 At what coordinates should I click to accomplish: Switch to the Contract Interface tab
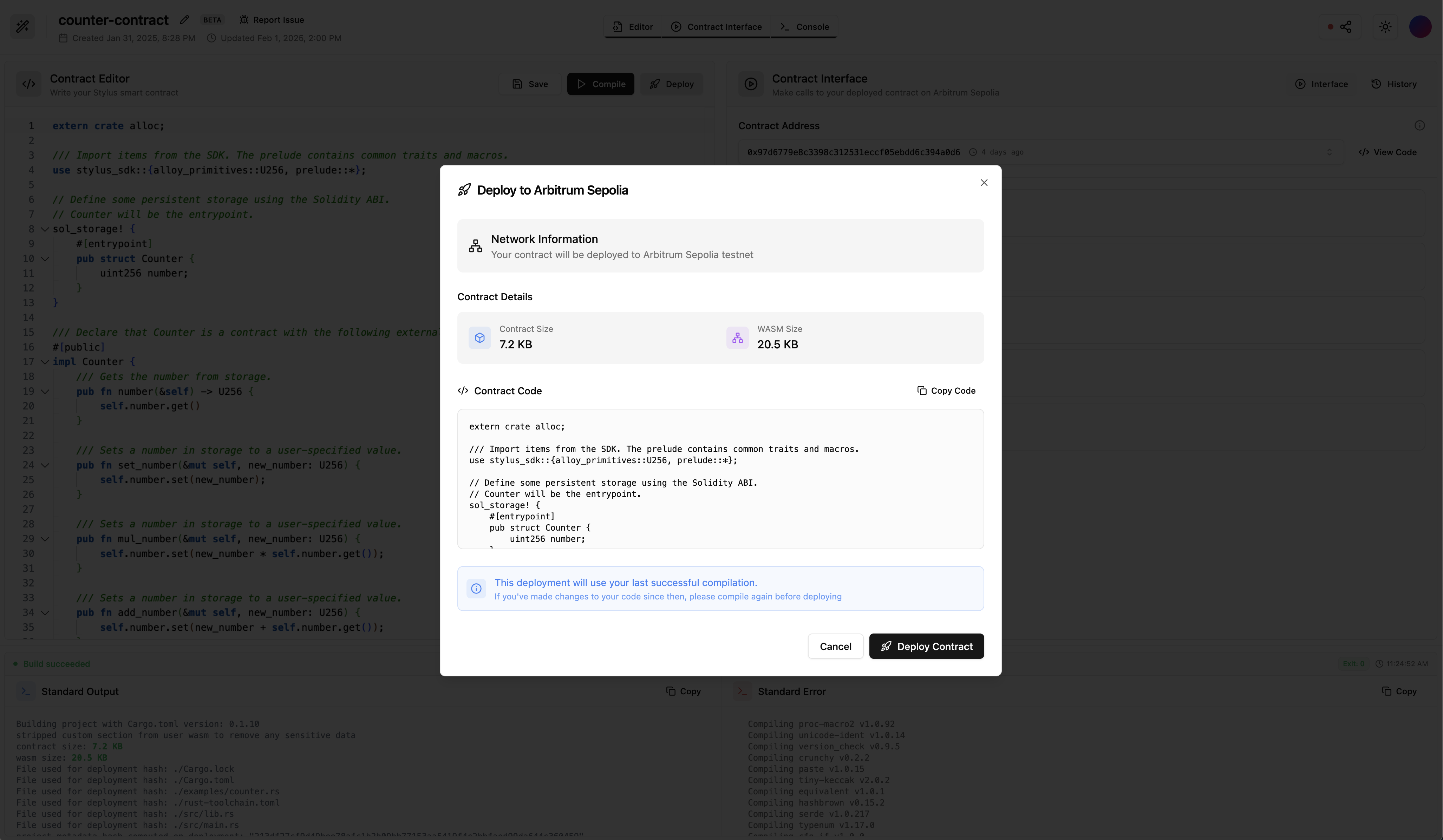pos(716,27)
